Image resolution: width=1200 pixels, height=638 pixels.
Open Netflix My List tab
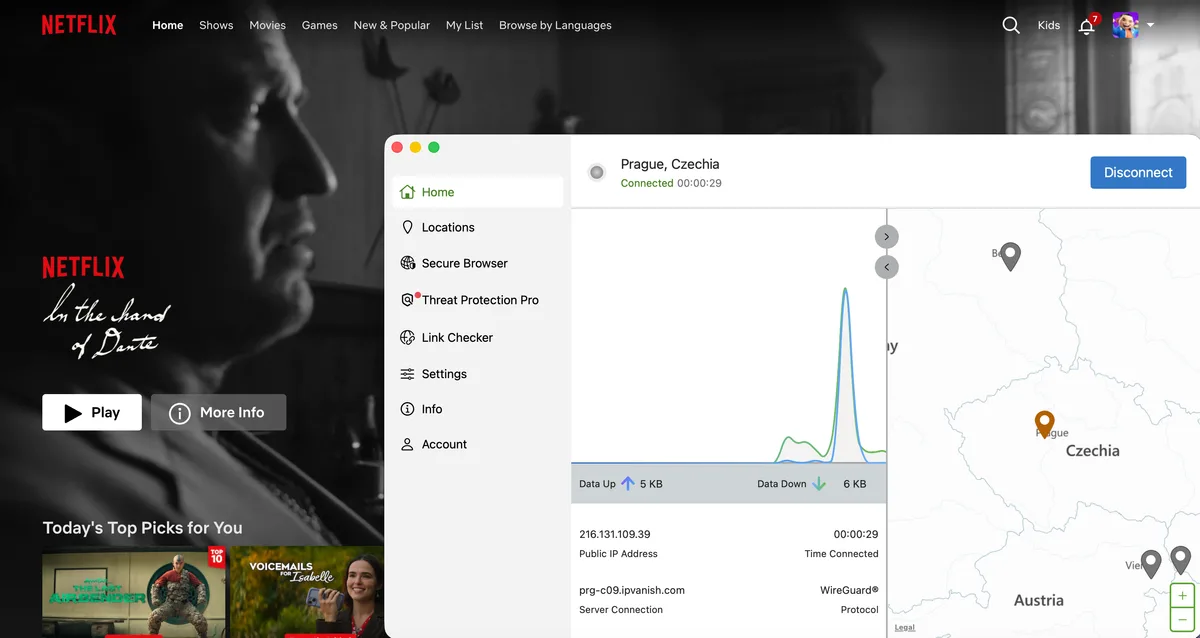pos(464,25)
